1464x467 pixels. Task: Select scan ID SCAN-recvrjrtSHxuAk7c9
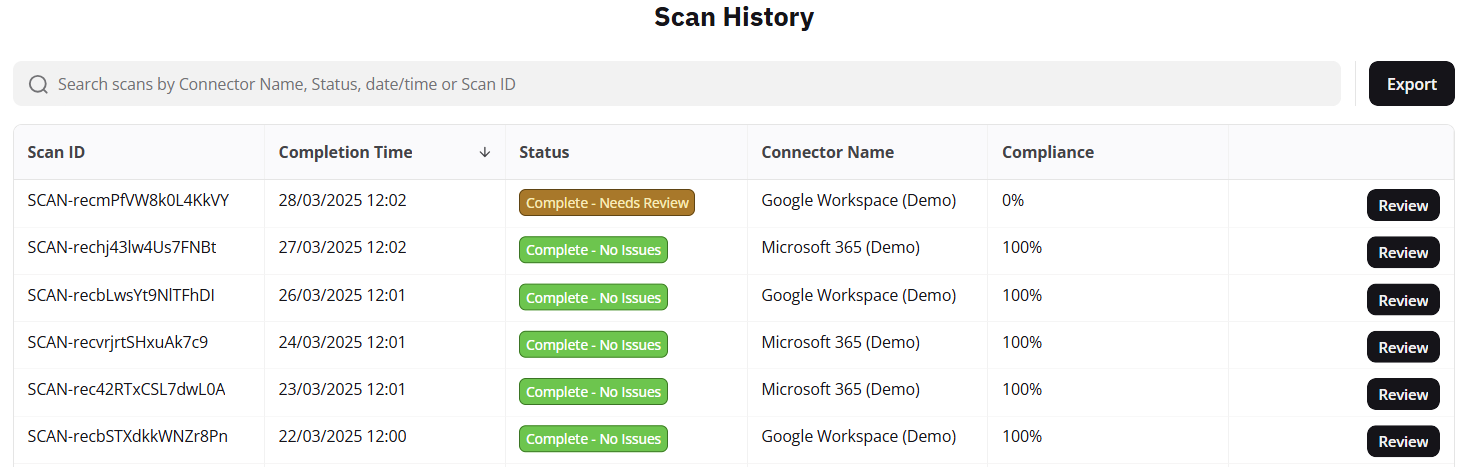tap(118, 342)
